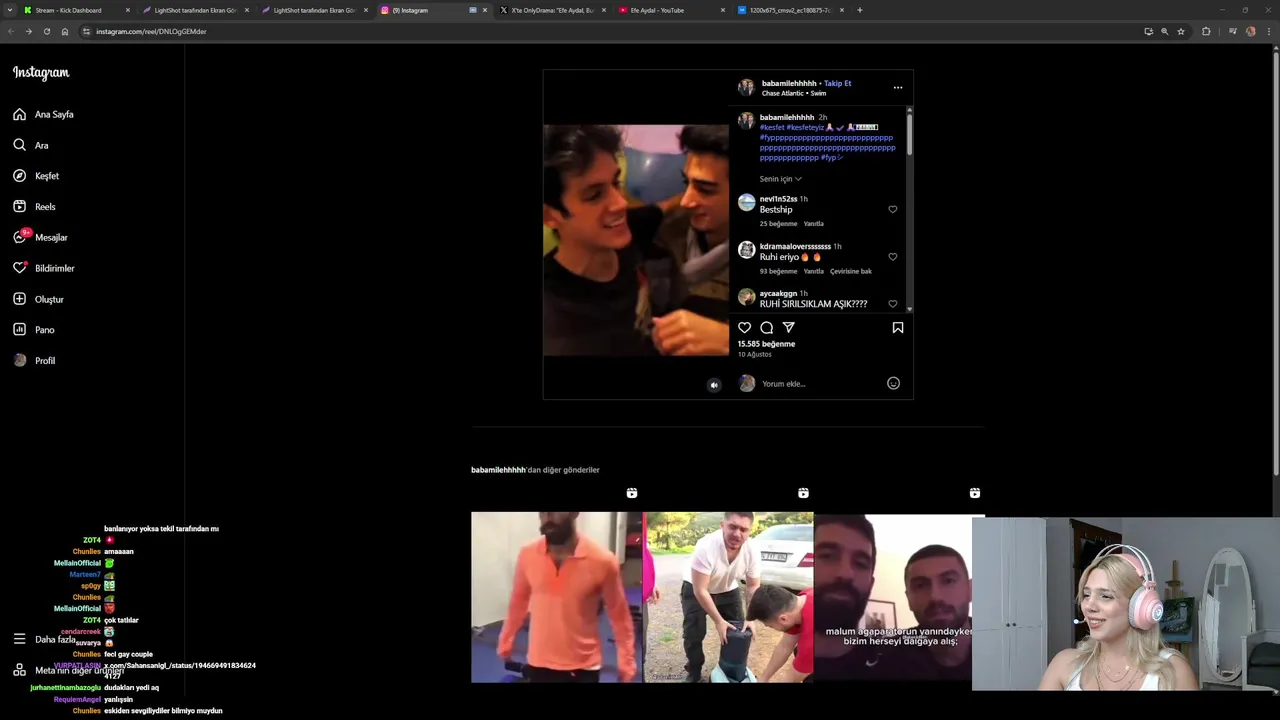Like kdramaaloverssssss's comment

coord(893,257)
